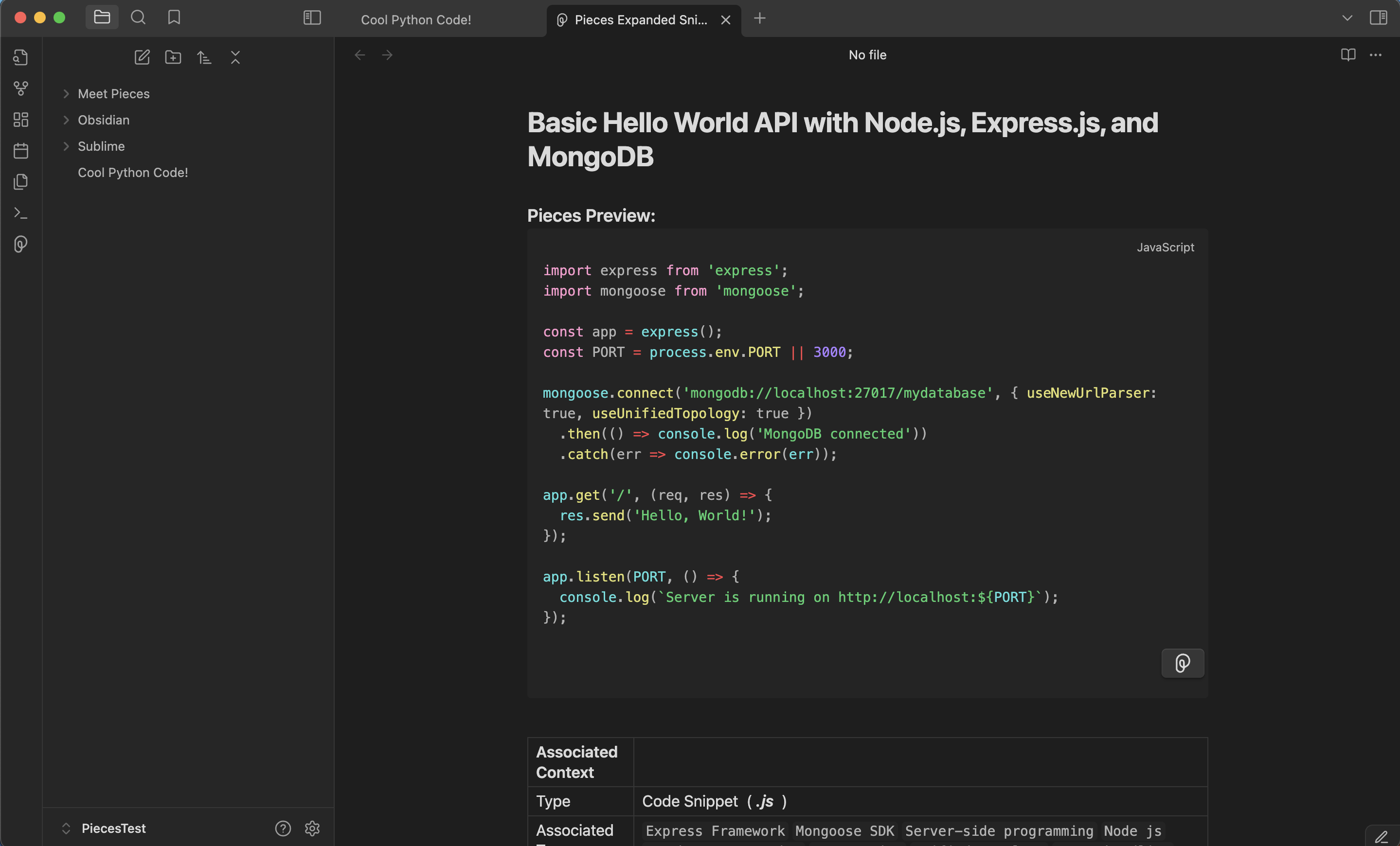
Task: Change the file sort order icon
Action: pyautogui.click(x=204, y=57)
